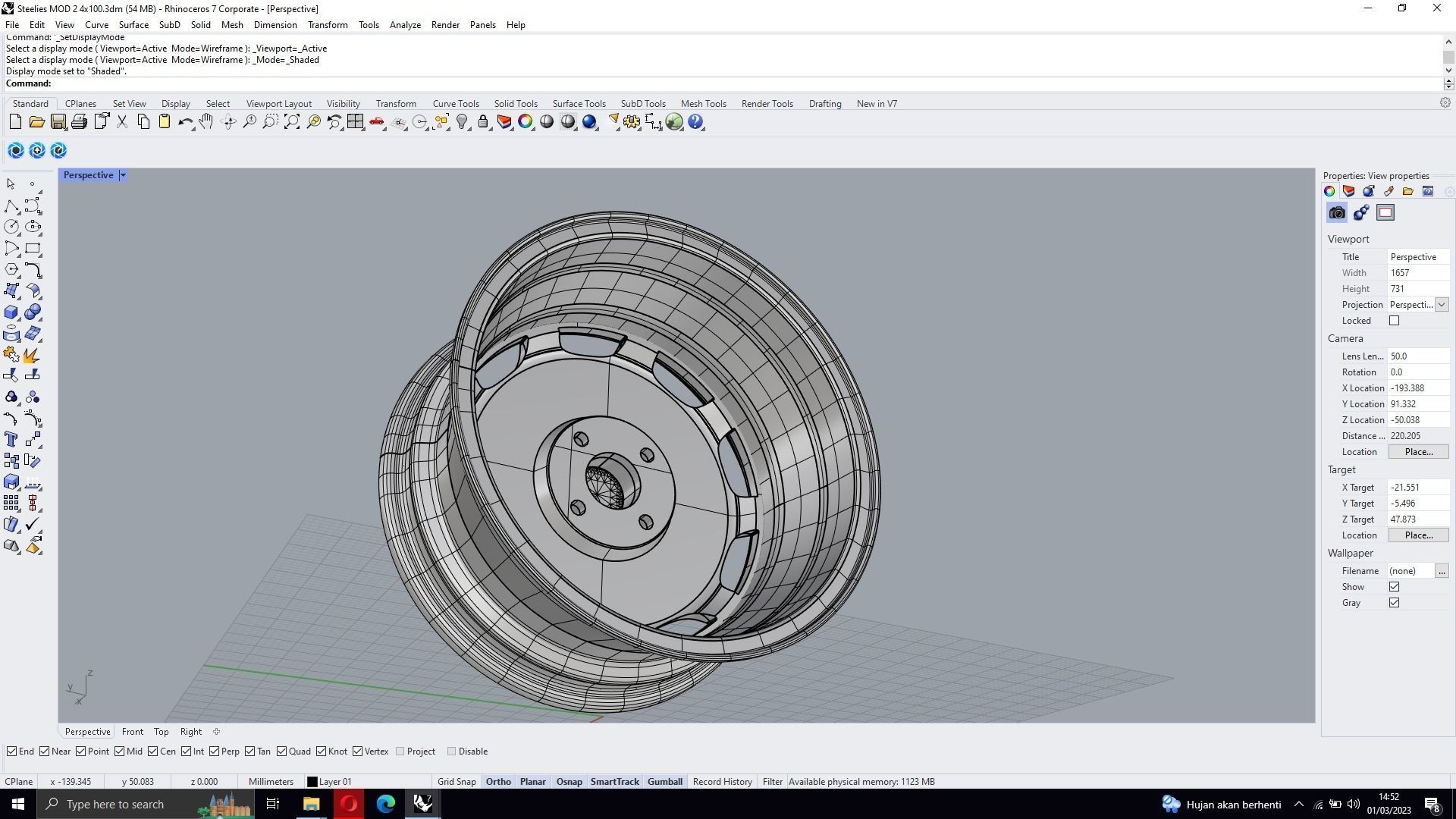Viewport: 1456px width, 819px height.
Task: Click the Save file icon
Action: click(58, 122)
